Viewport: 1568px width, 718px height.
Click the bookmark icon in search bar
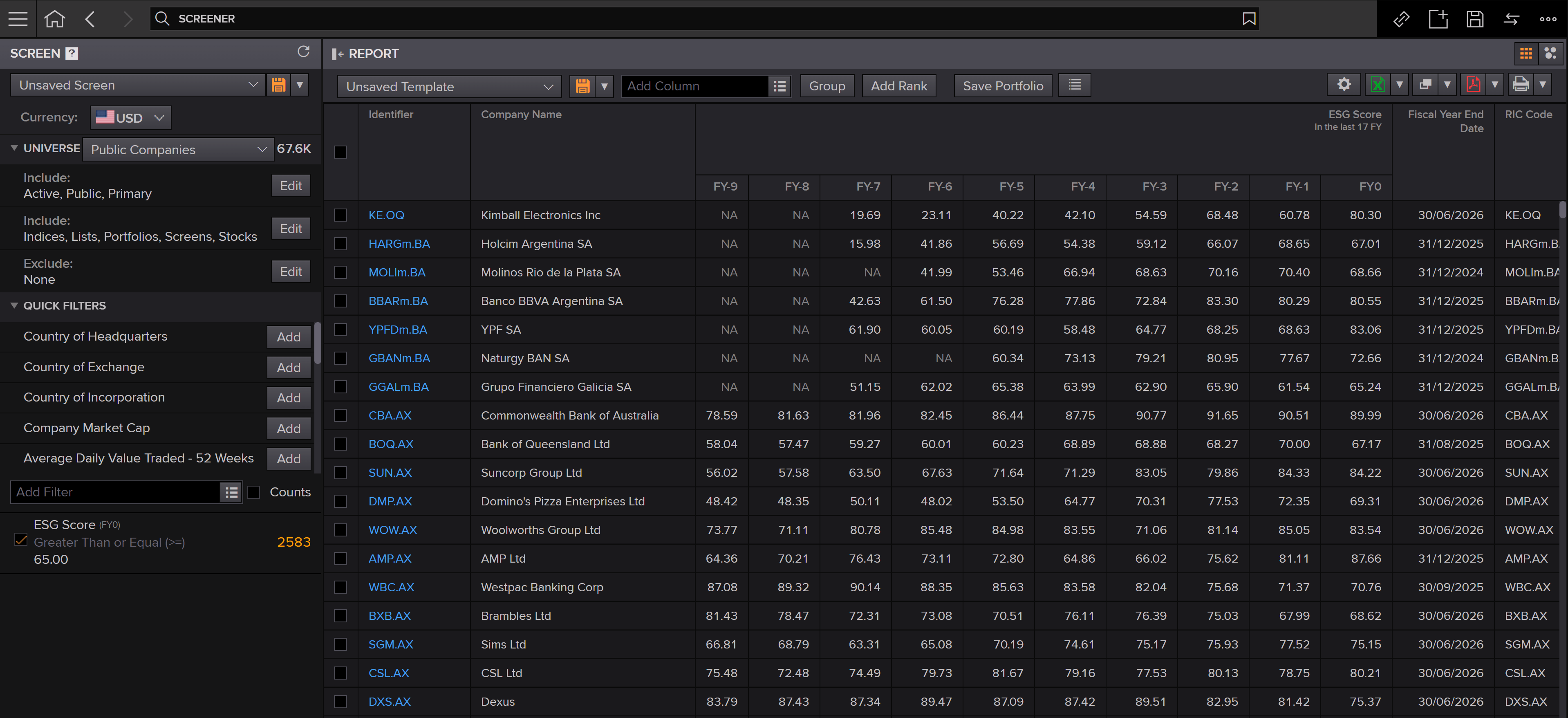[1248, 19]
